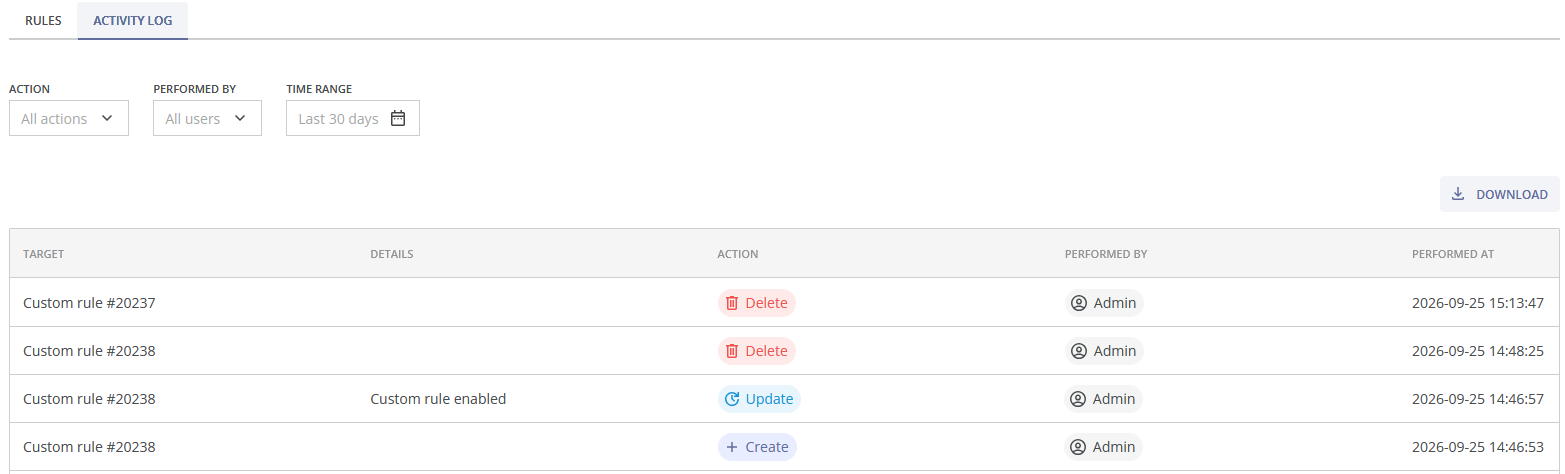Click the Action column header
1565x474 pixels.
(x=738, y=254)
